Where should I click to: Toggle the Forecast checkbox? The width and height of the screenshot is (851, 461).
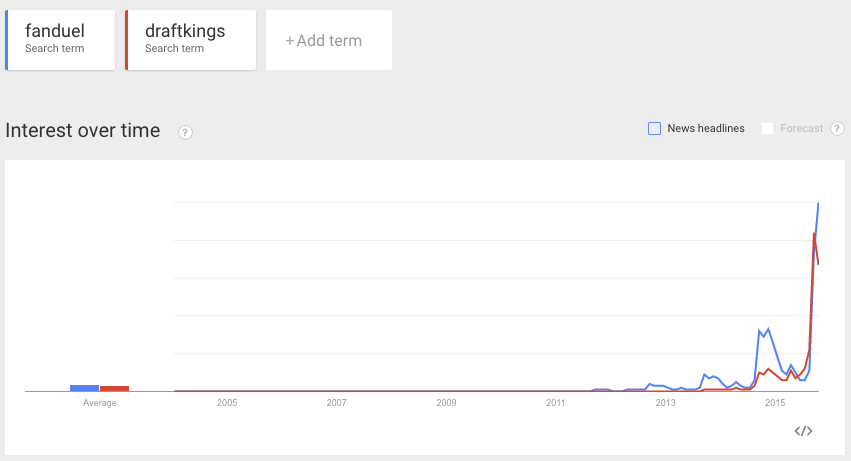pos(768,128)
